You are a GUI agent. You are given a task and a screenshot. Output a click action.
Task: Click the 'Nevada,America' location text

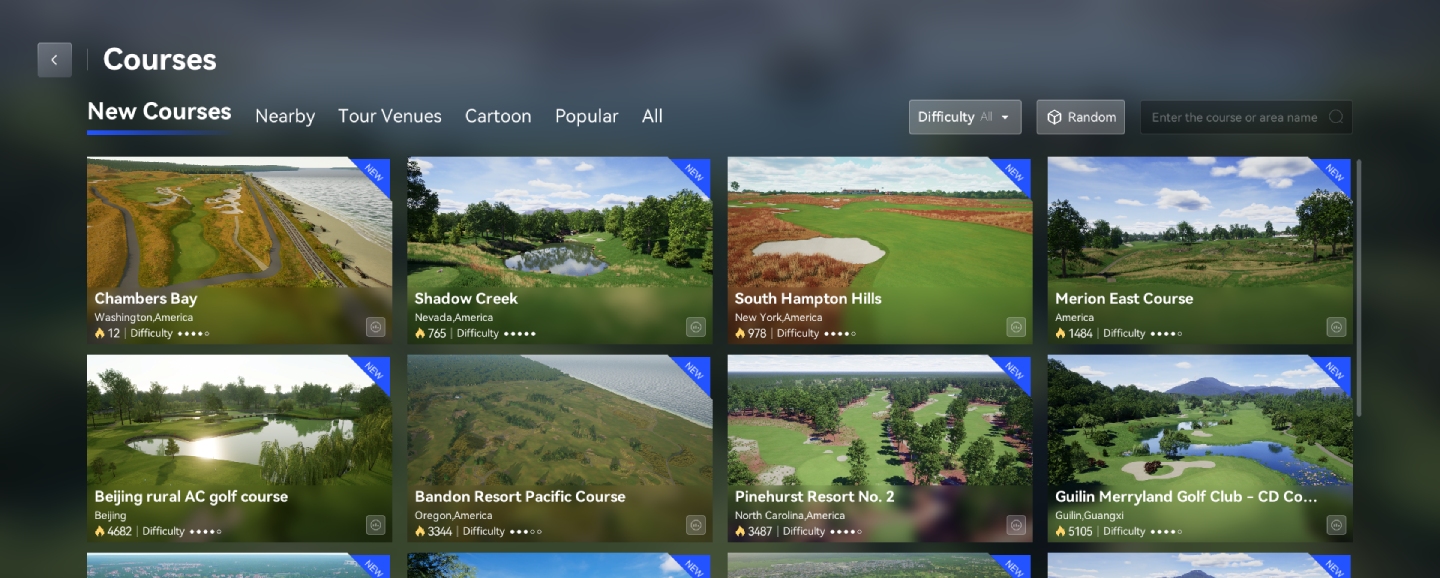pyautogui.click(x=454, y=317)
